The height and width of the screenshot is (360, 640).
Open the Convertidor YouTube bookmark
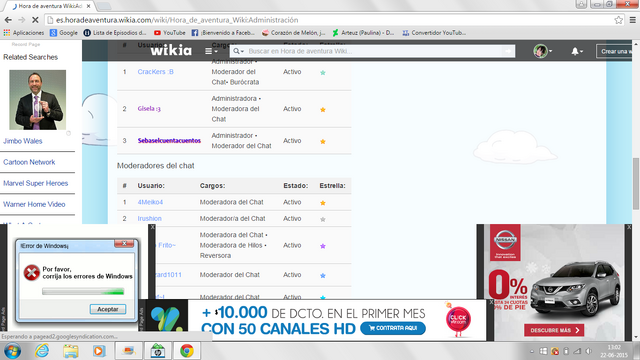(434, 33)
